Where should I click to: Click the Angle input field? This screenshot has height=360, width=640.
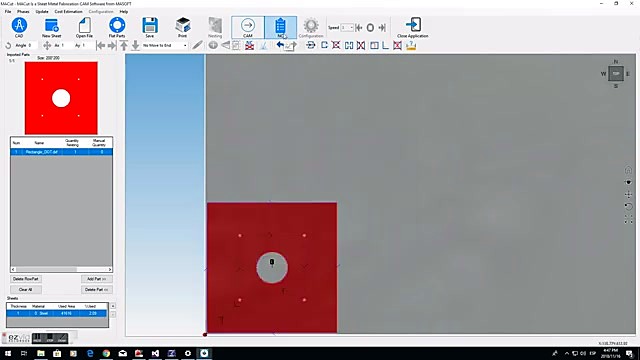coord(32,45)
